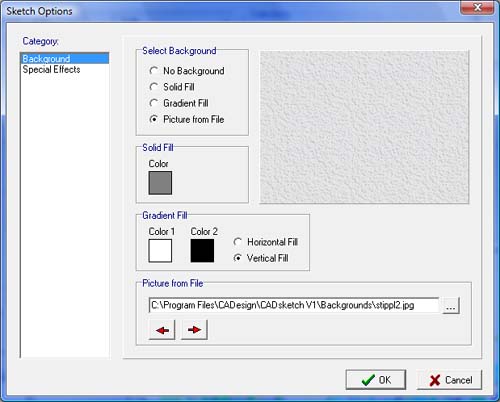The width and height of the screenshot is (500, 402).
Task: Click the stipple background preview image
Action: (x=364, y=127)
